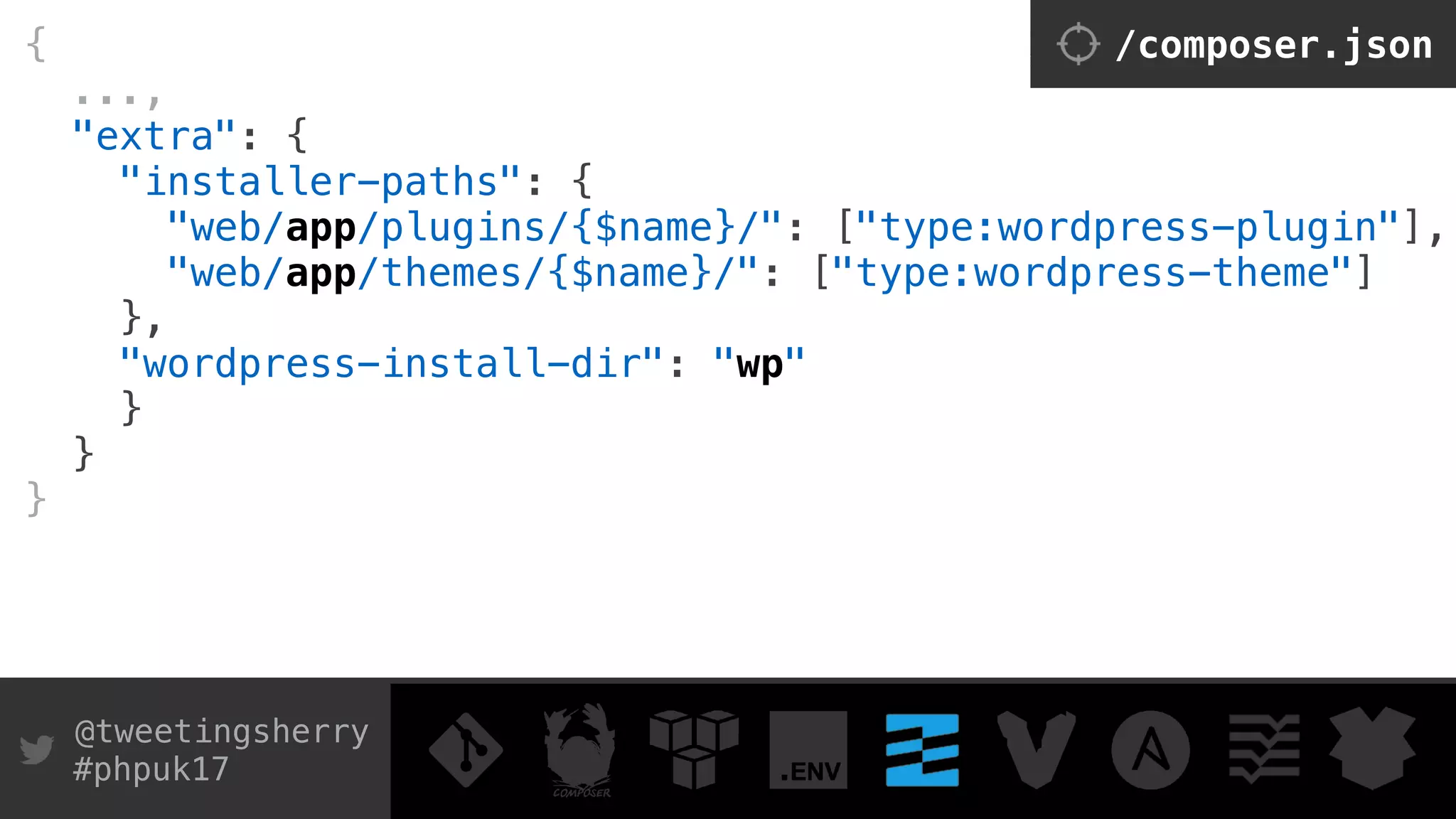Click the /composer.json file label

coord(1273,45)
